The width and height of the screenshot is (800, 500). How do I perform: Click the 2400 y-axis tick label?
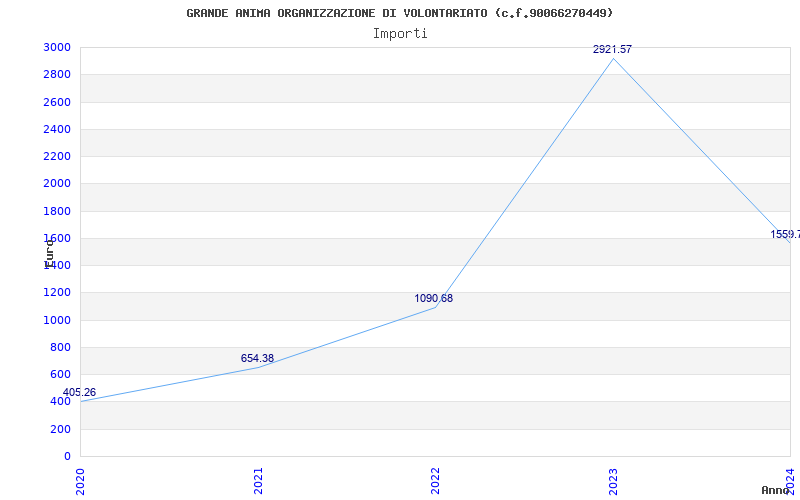57,129
